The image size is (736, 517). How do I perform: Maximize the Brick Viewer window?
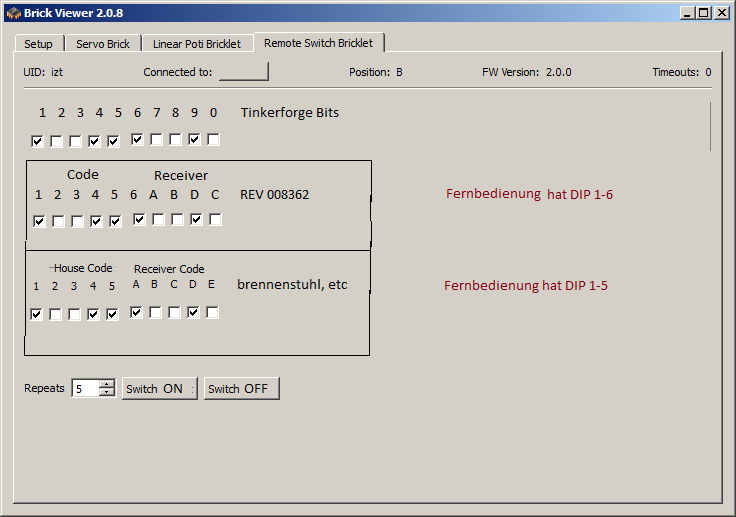coord(704,13)
